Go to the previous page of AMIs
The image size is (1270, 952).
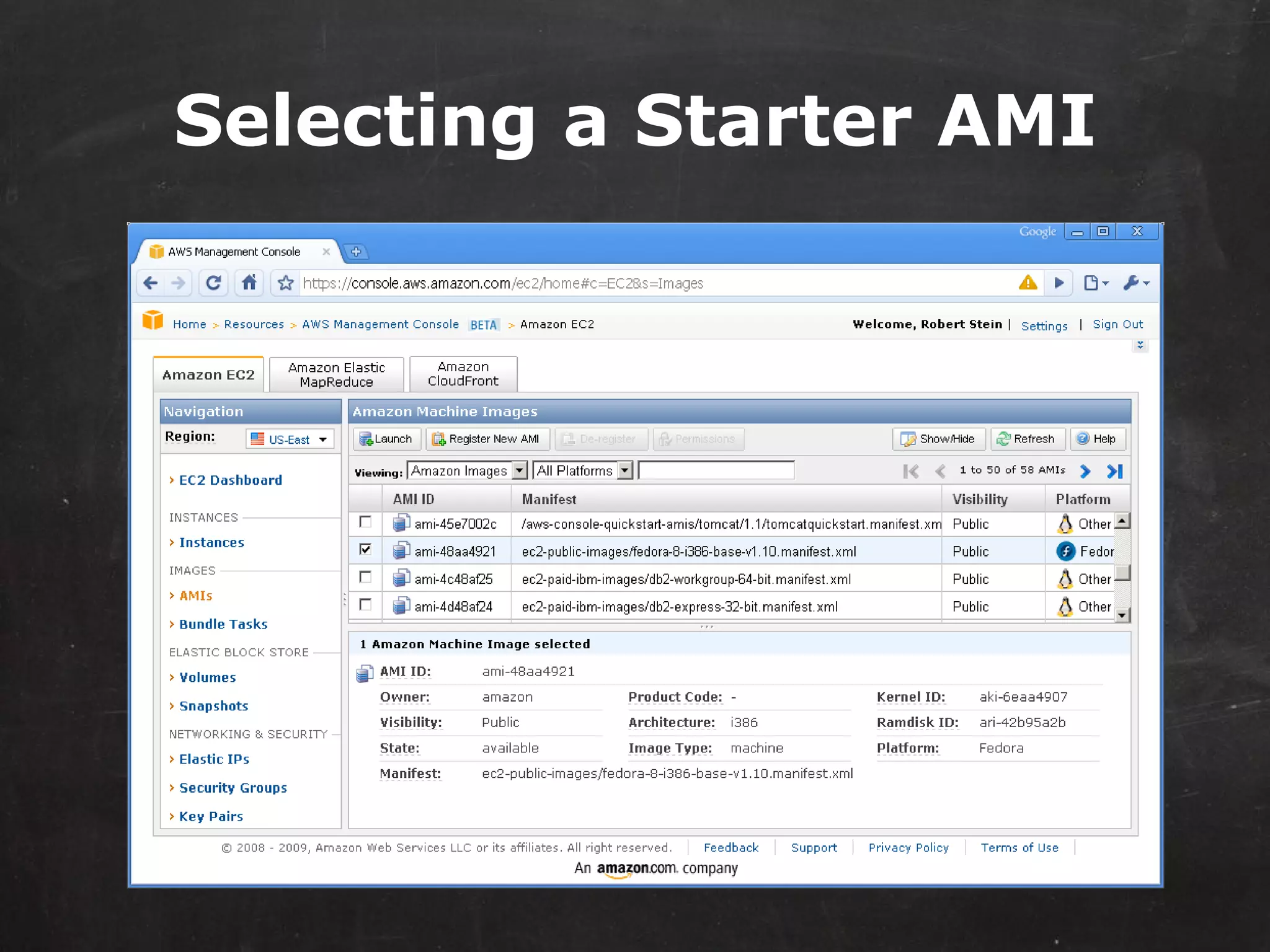[940, 472]
